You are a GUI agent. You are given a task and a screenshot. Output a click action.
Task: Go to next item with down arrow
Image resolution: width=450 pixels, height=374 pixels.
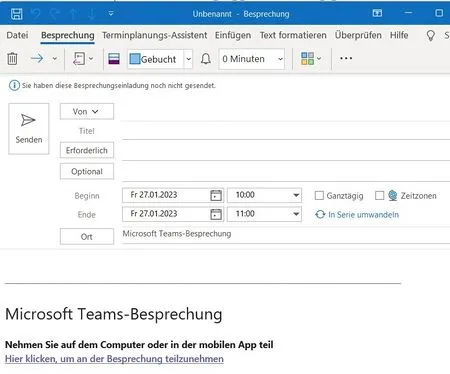point(92,14)
